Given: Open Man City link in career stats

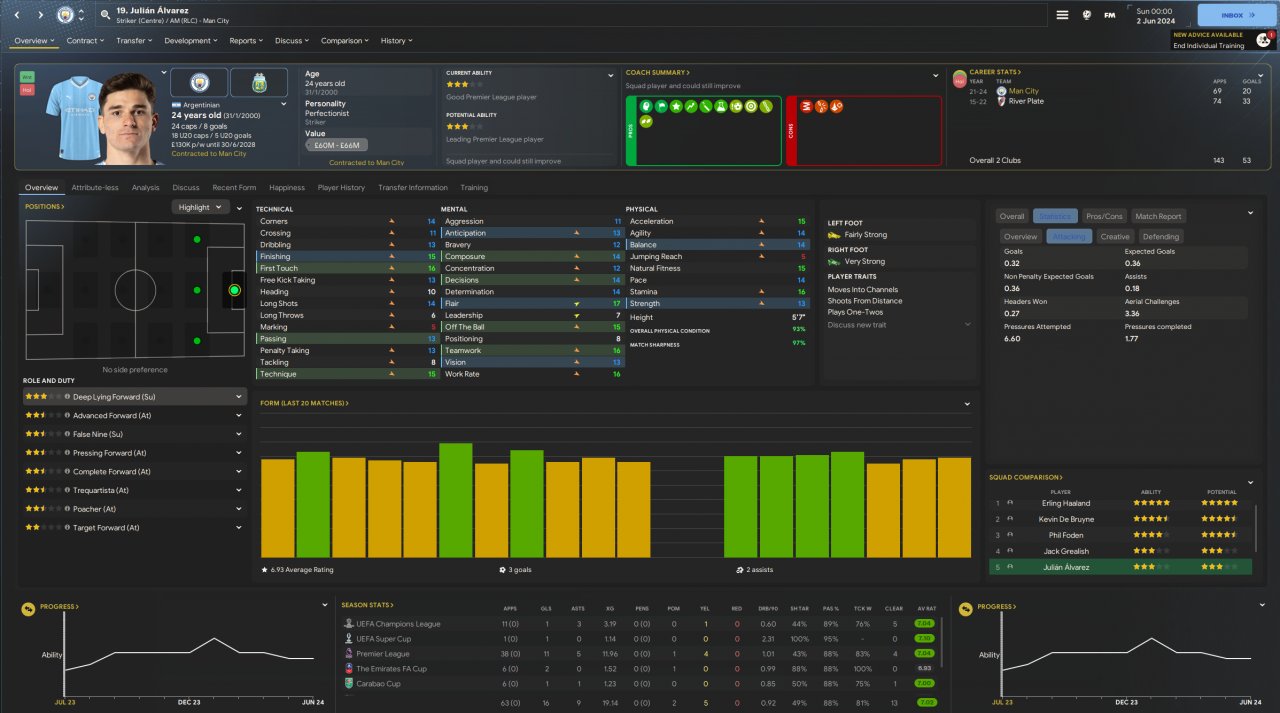Looking at the screenshot, I should coord(1023,91).
